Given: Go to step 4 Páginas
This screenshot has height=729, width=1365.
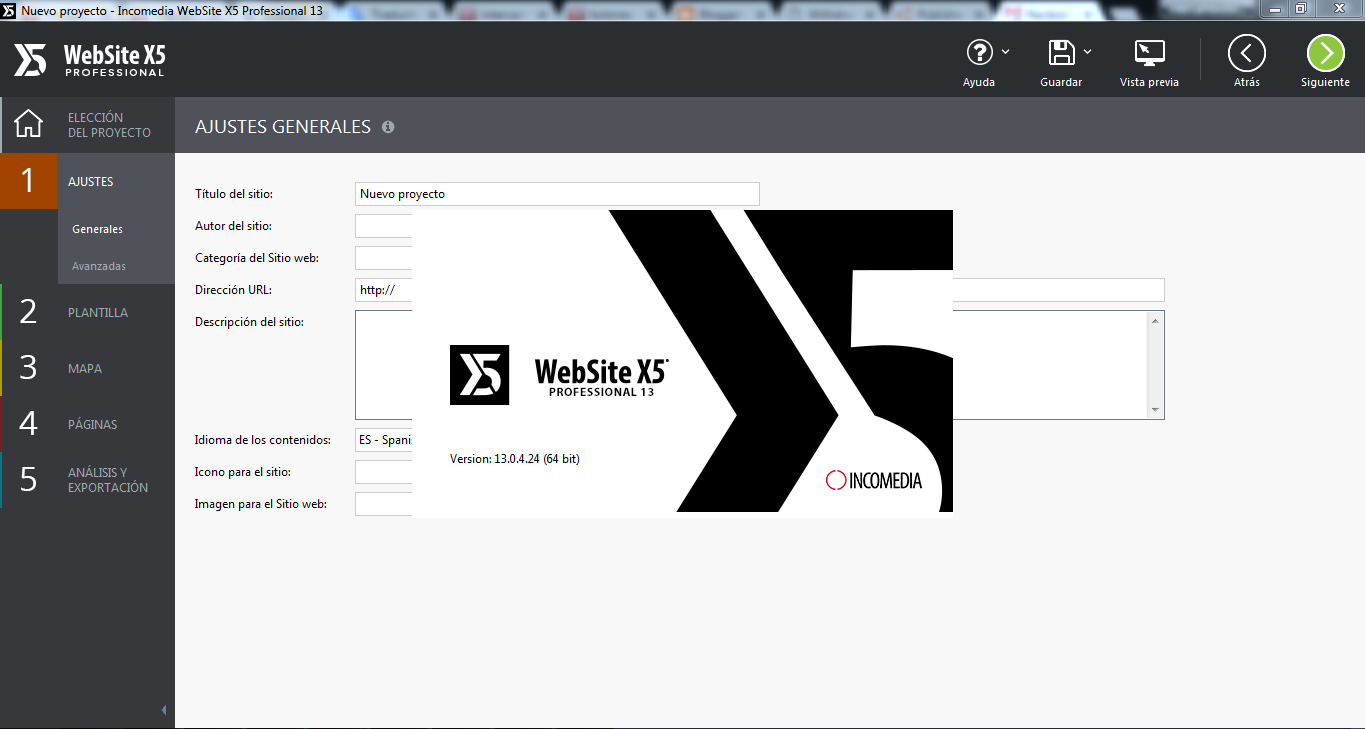Looking at the screenshot, I should coord(88,424).
